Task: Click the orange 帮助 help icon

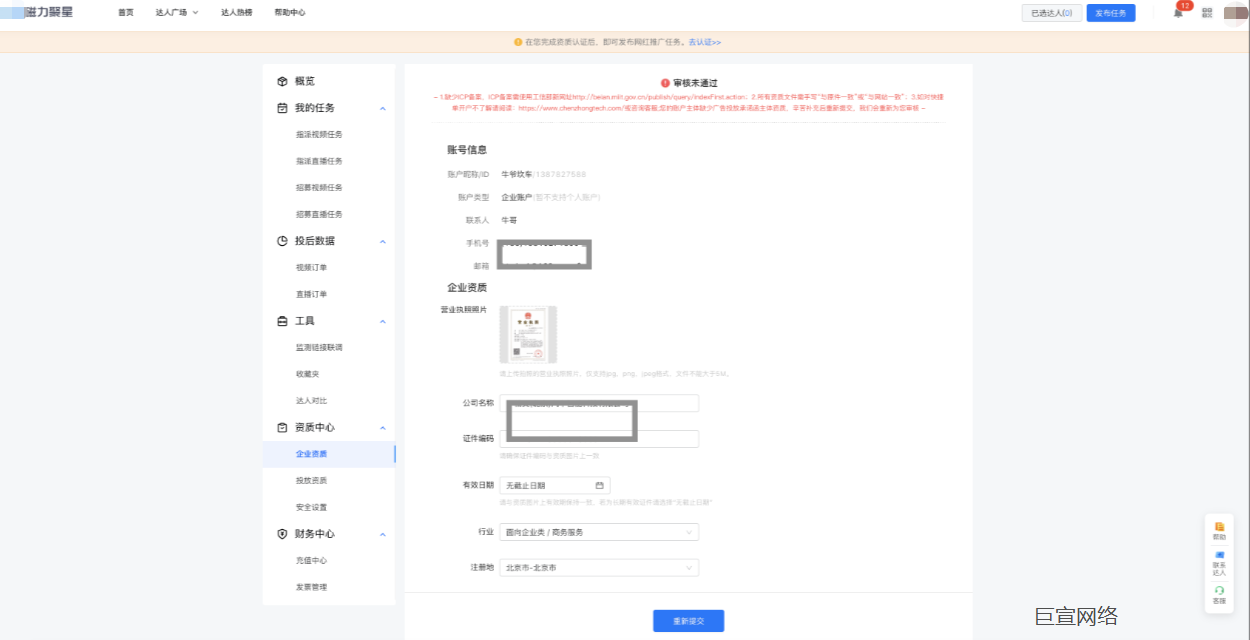Action: [x=1219, y=526]
